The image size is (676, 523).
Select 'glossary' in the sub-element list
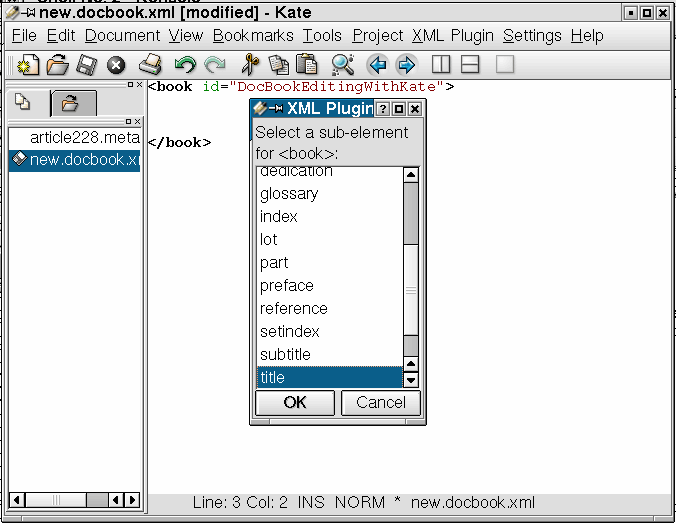tap(289, 194)
